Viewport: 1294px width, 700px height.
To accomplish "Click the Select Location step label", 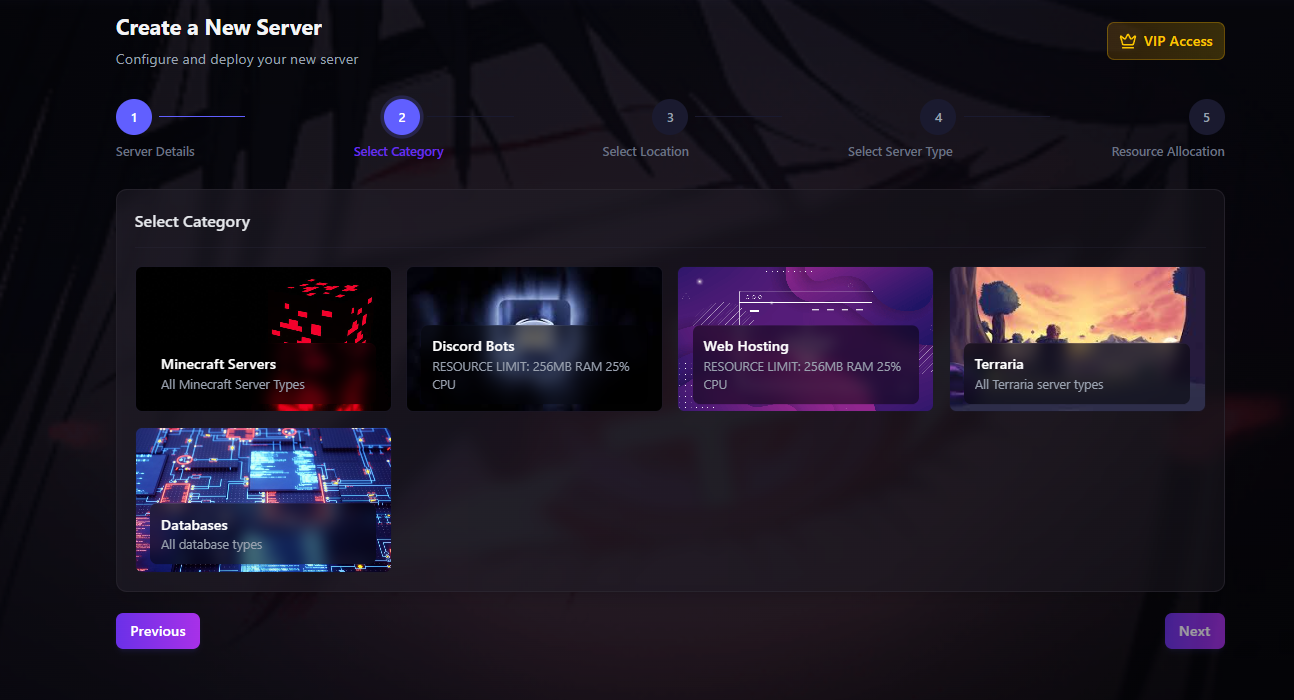I will coord(645,151).
